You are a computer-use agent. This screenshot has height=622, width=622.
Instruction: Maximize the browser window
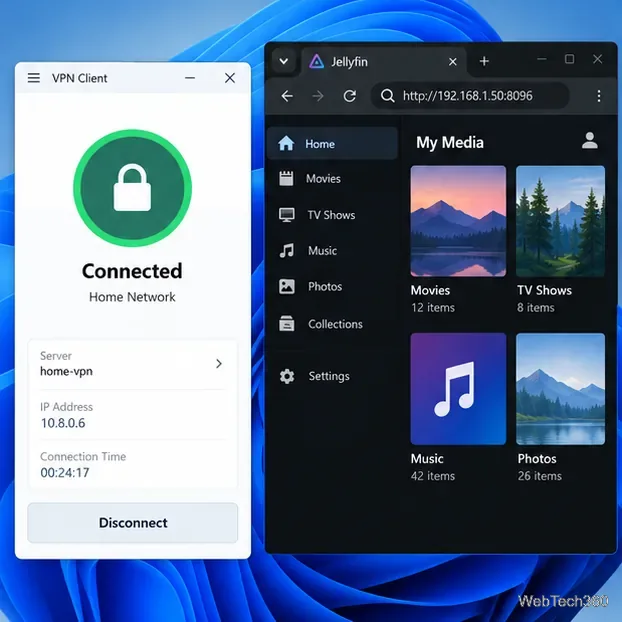570,59
